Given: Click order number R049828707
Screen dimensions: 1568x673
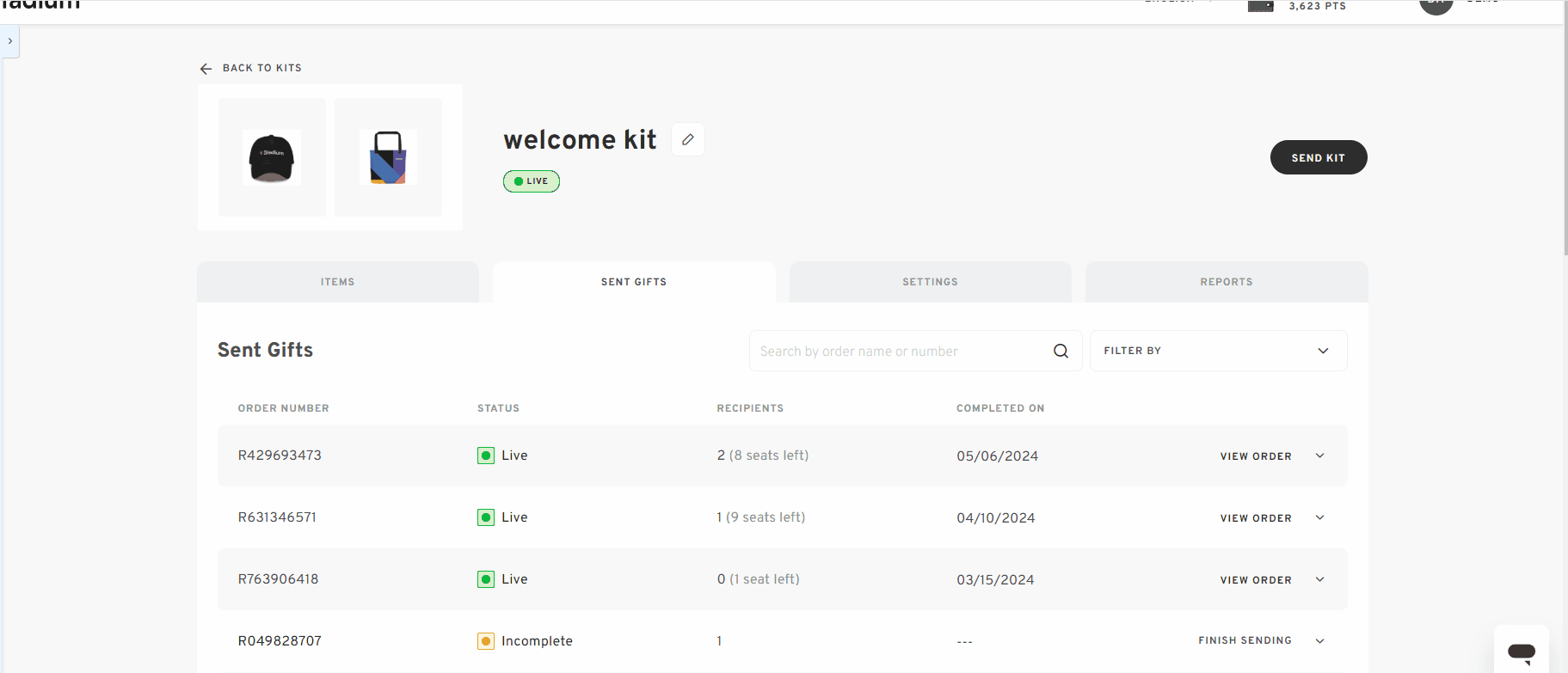Looking at the screenshot, I should 280,641.
